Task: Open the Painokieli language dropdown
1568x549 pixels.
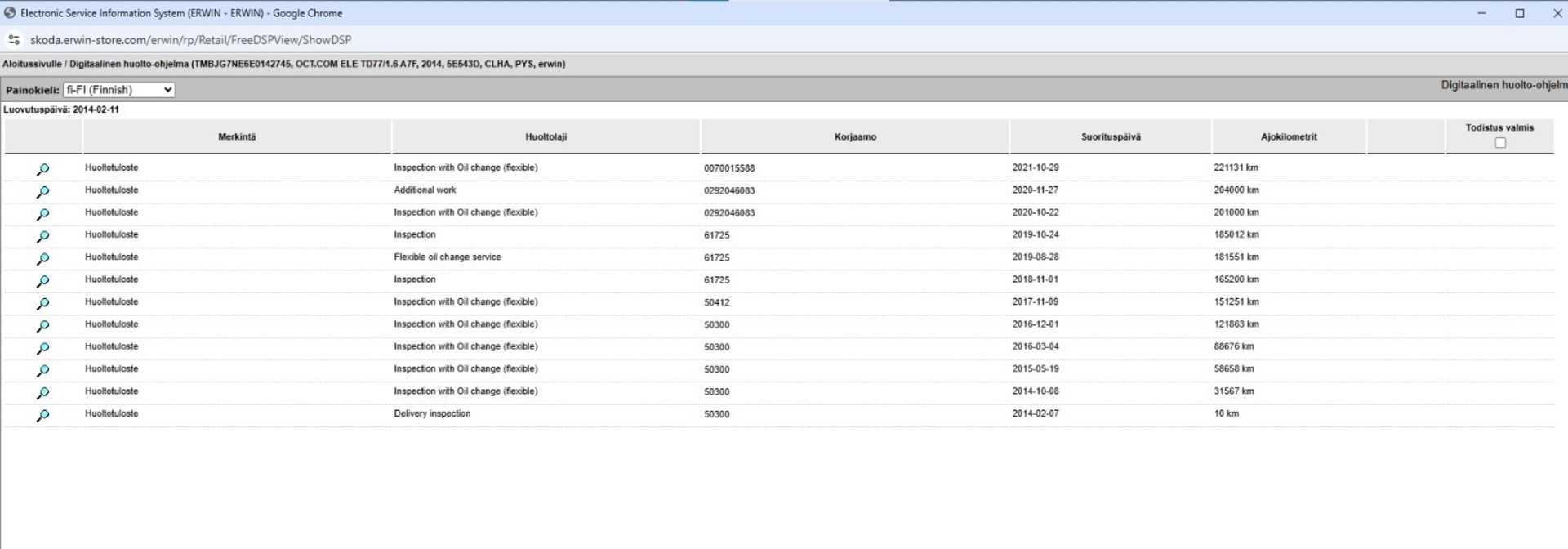Action: coord(119,90)
